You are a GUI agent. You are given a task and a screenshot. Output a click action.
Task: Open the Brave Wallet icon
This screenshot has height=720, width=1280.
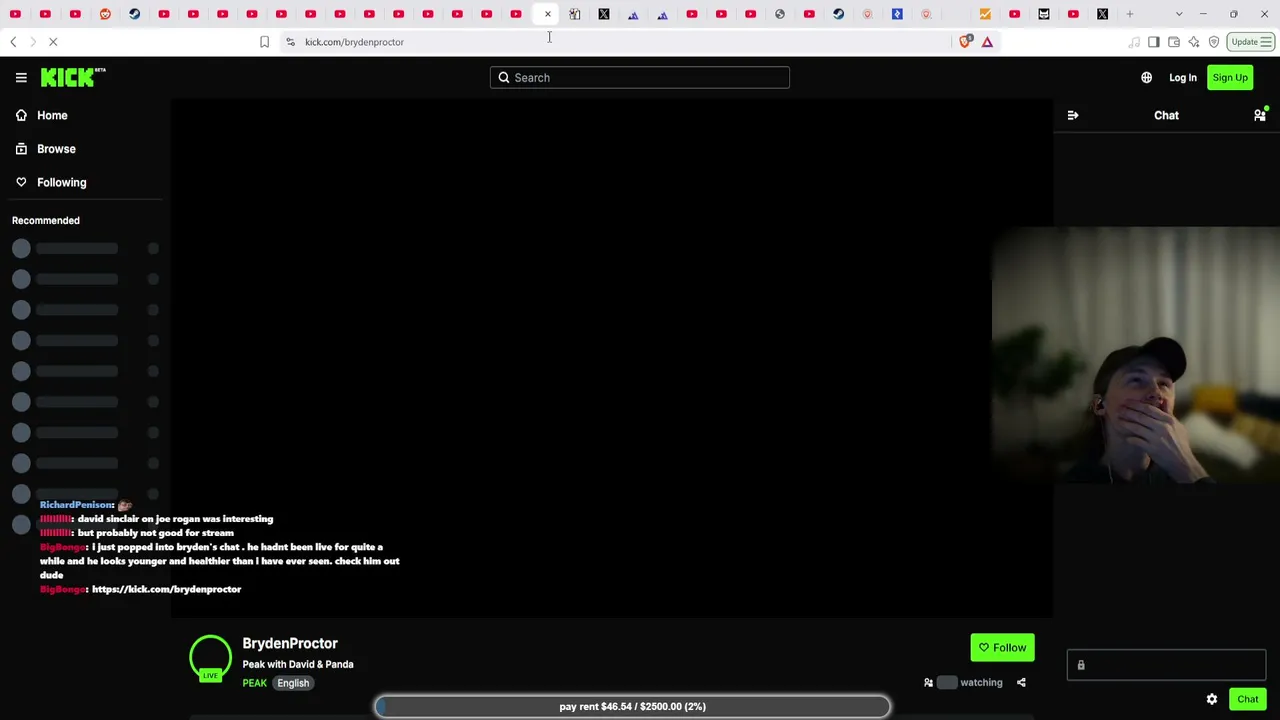[1174, 42]
